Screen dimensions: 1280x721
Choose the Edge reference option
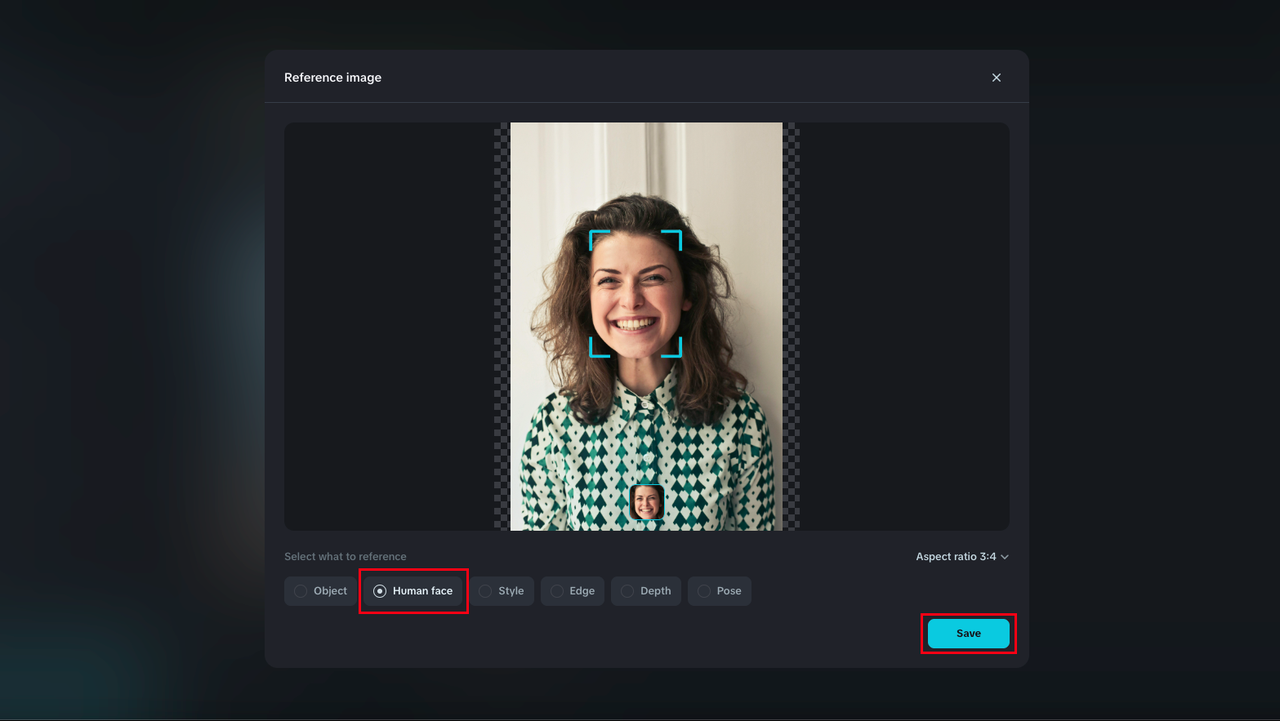[573, 591]
